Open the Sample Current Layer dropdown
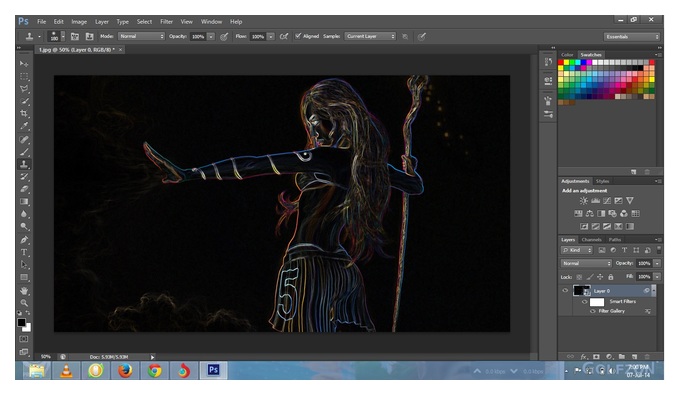Viewport: 680px width, 395px height. pos(370,36)
